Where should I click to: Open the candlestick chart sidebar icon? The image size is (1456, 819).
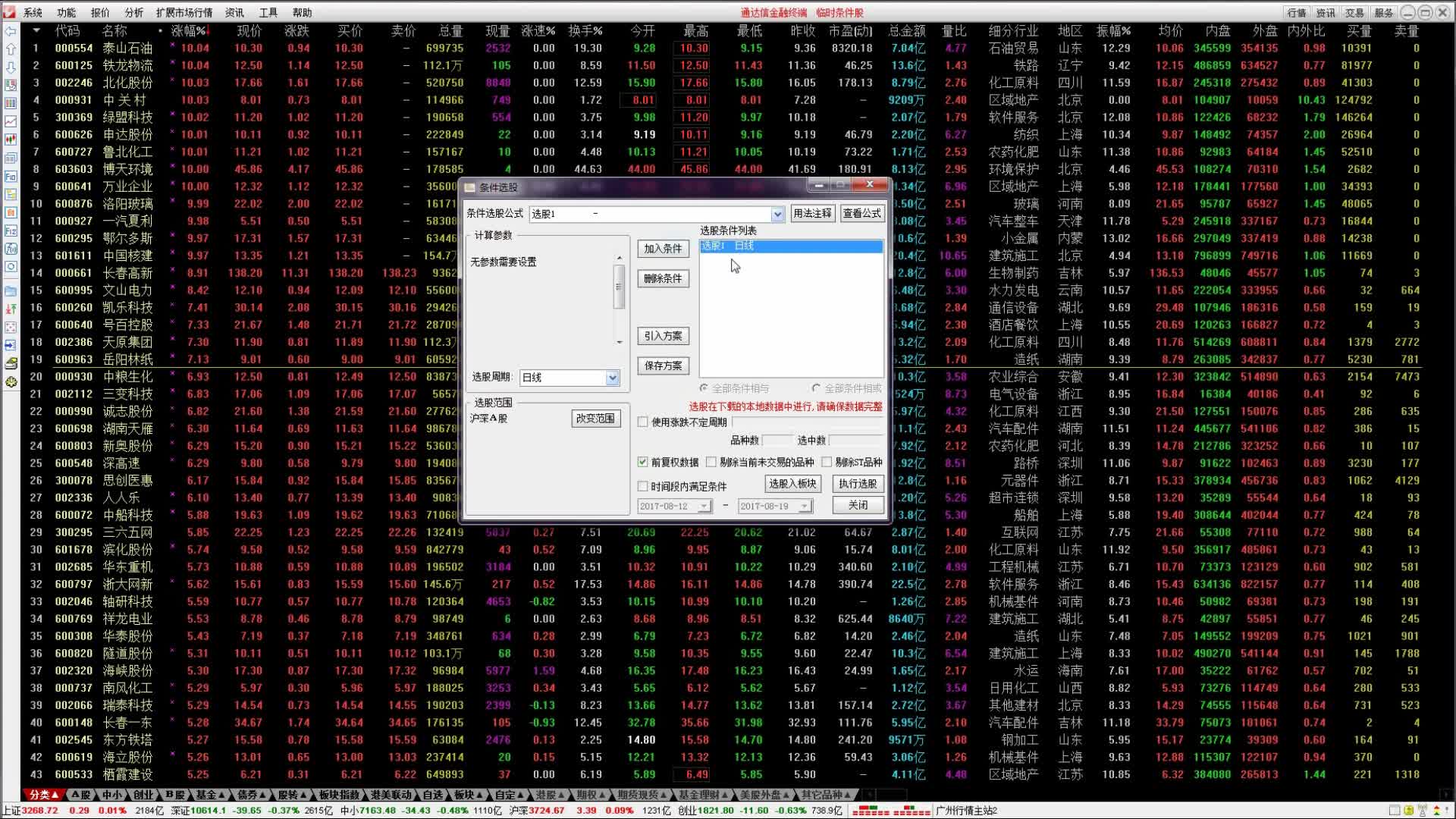tap(11, 140)
